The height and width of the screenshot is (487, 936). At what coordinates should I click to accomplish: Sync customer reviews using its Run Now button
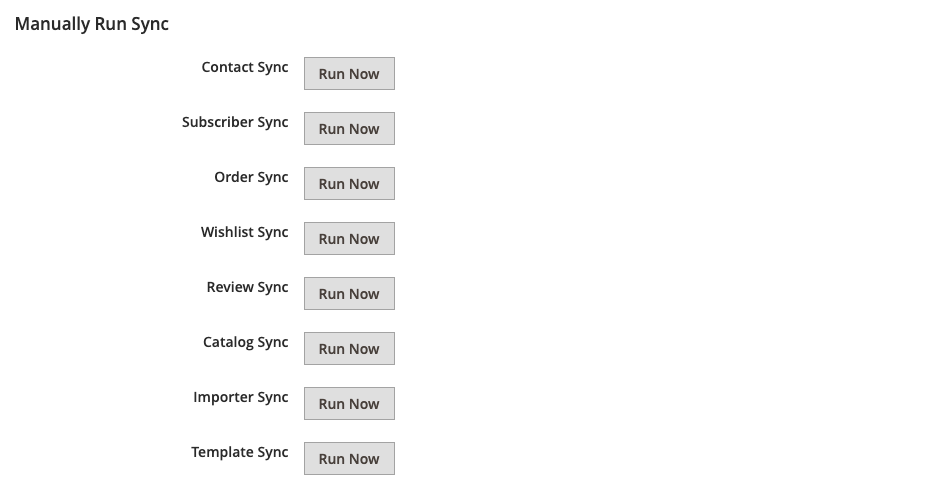click(349, 294)
